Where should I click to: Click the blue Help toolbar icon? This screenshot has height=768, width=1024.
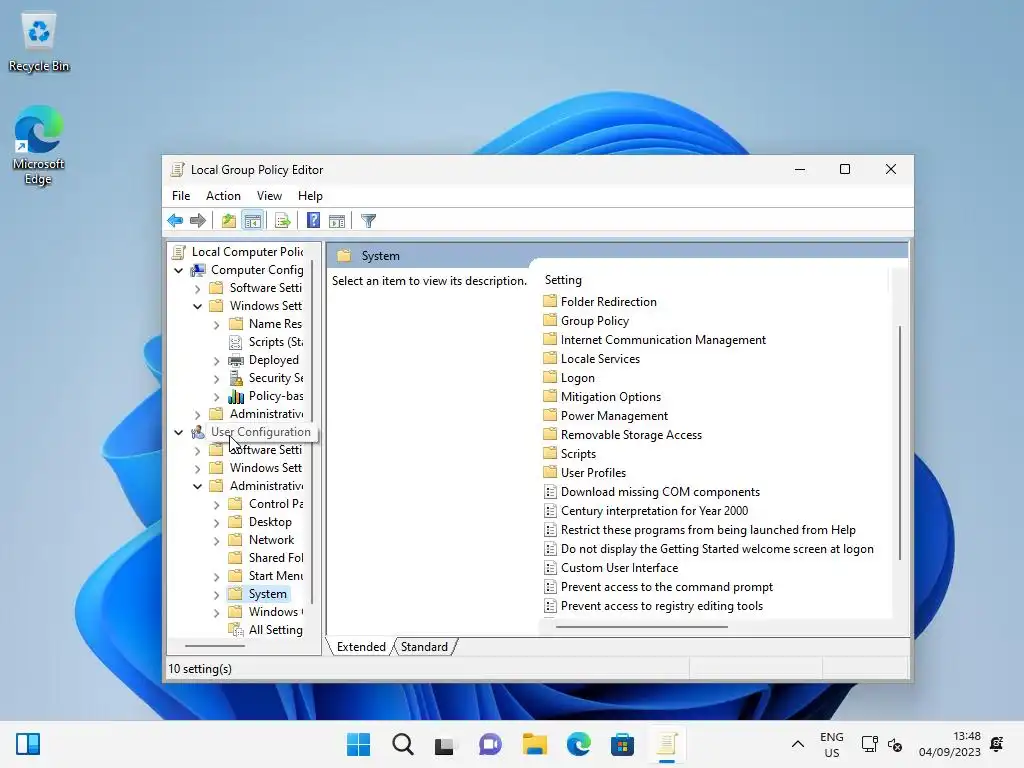tap(313, 221)
